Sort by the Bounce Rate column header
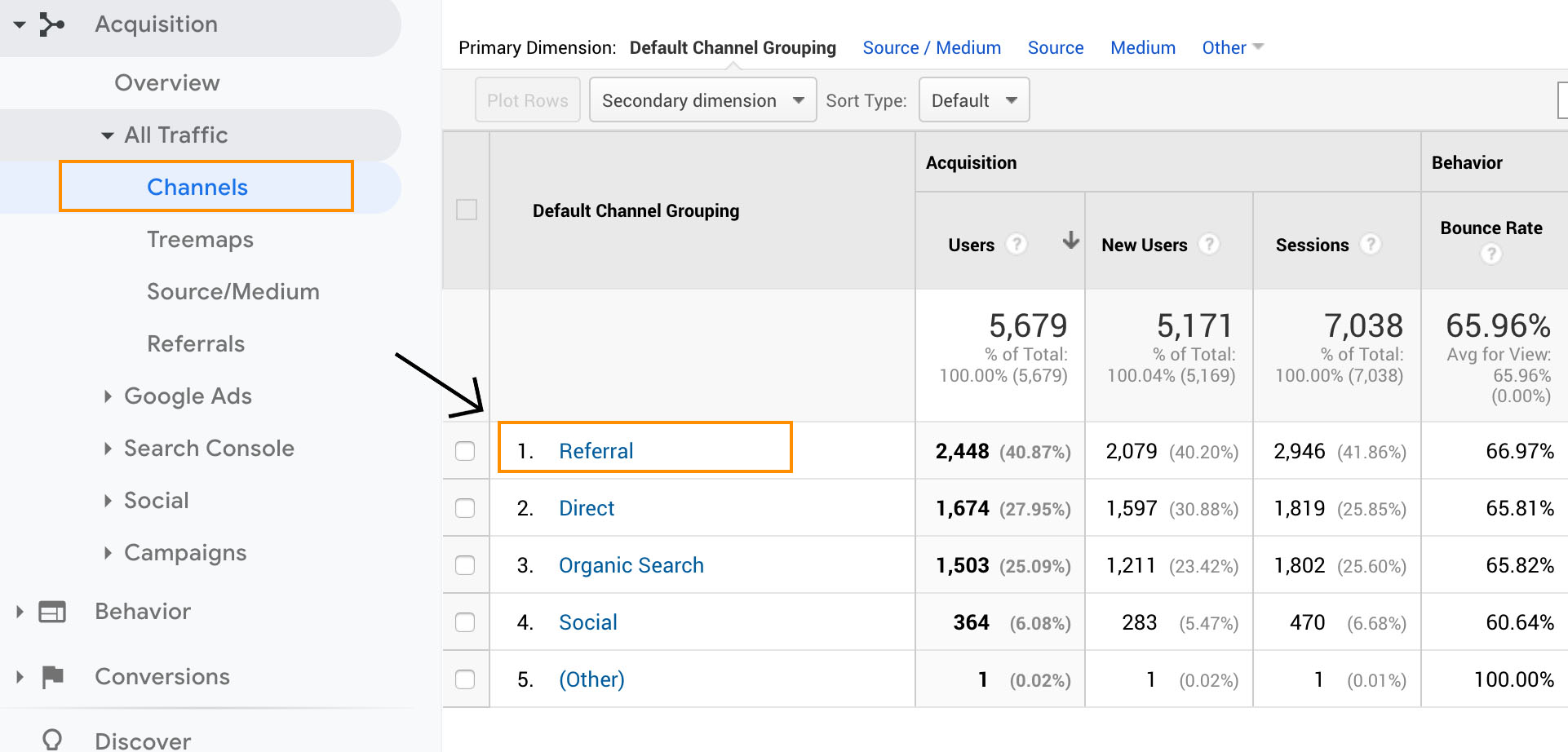1568x752 pixels. 1491,228
